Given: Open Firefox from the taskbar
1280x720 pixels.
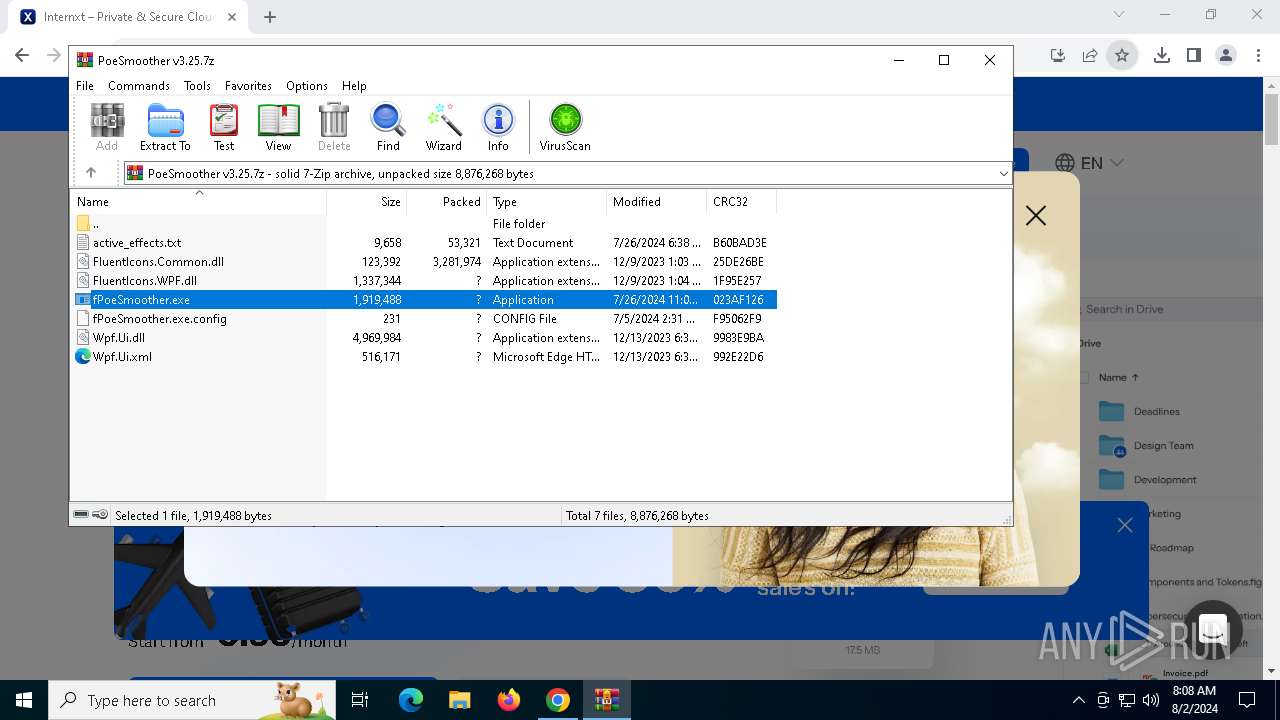Looking at the screenshot, I should pos(508,700).
